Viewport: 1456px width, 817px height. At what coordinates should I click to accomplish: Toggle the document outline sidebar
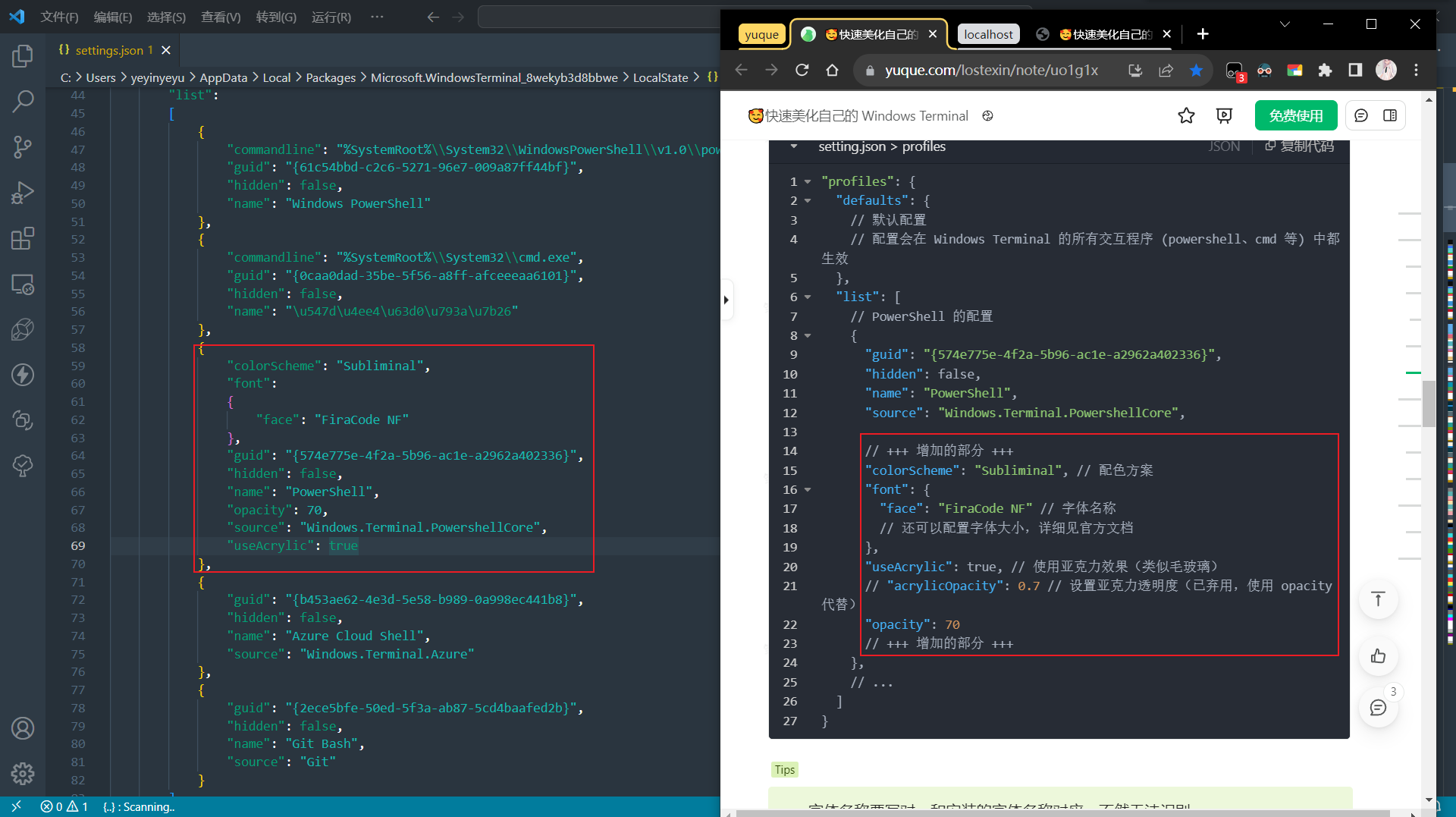pos(1390,115)
